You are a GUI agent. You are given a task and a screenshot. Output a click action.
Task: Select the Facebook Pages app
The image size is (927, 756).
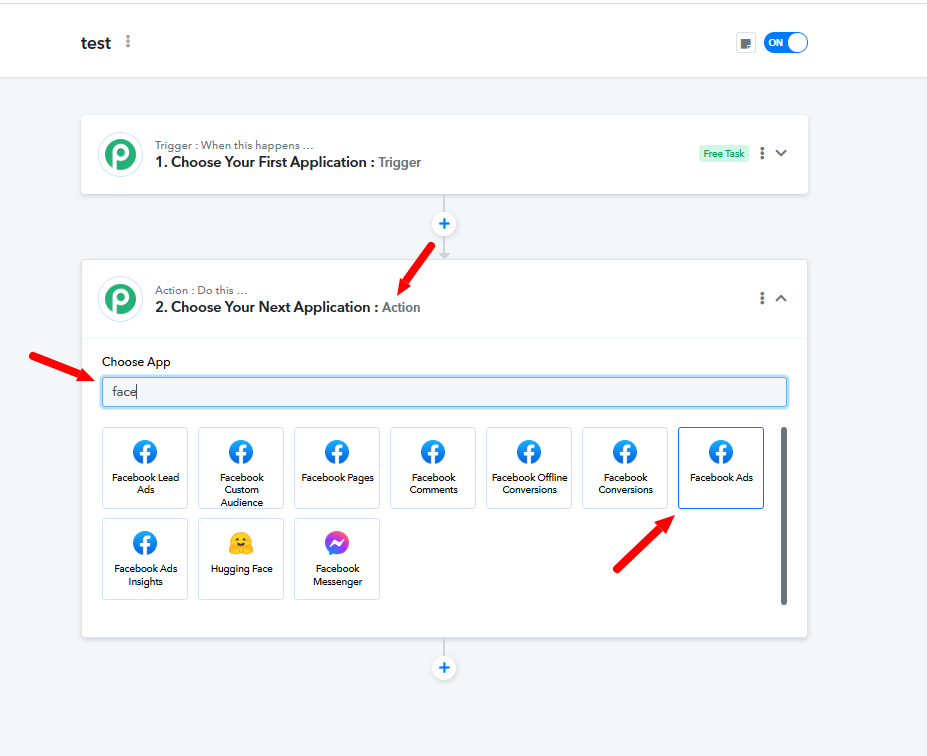337,468
